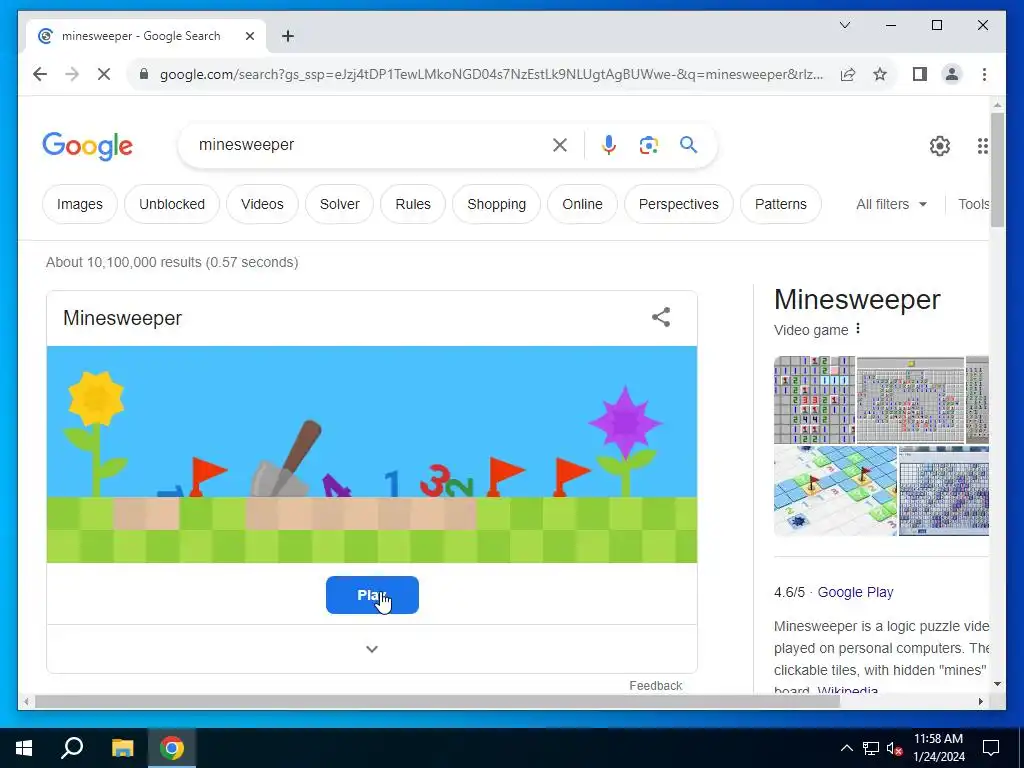Switch to Shopping results
The height and width of the screenshot is (768, 1024).
[x=496, y=204]
